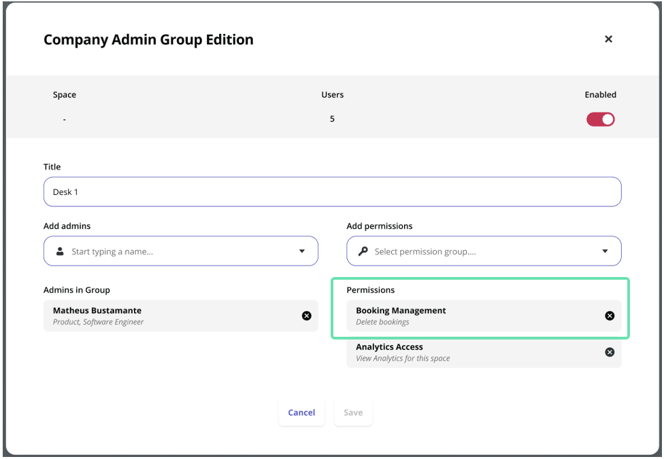Select the Booking Management permission row
The image size is (664, 459).
pos(484,316)
